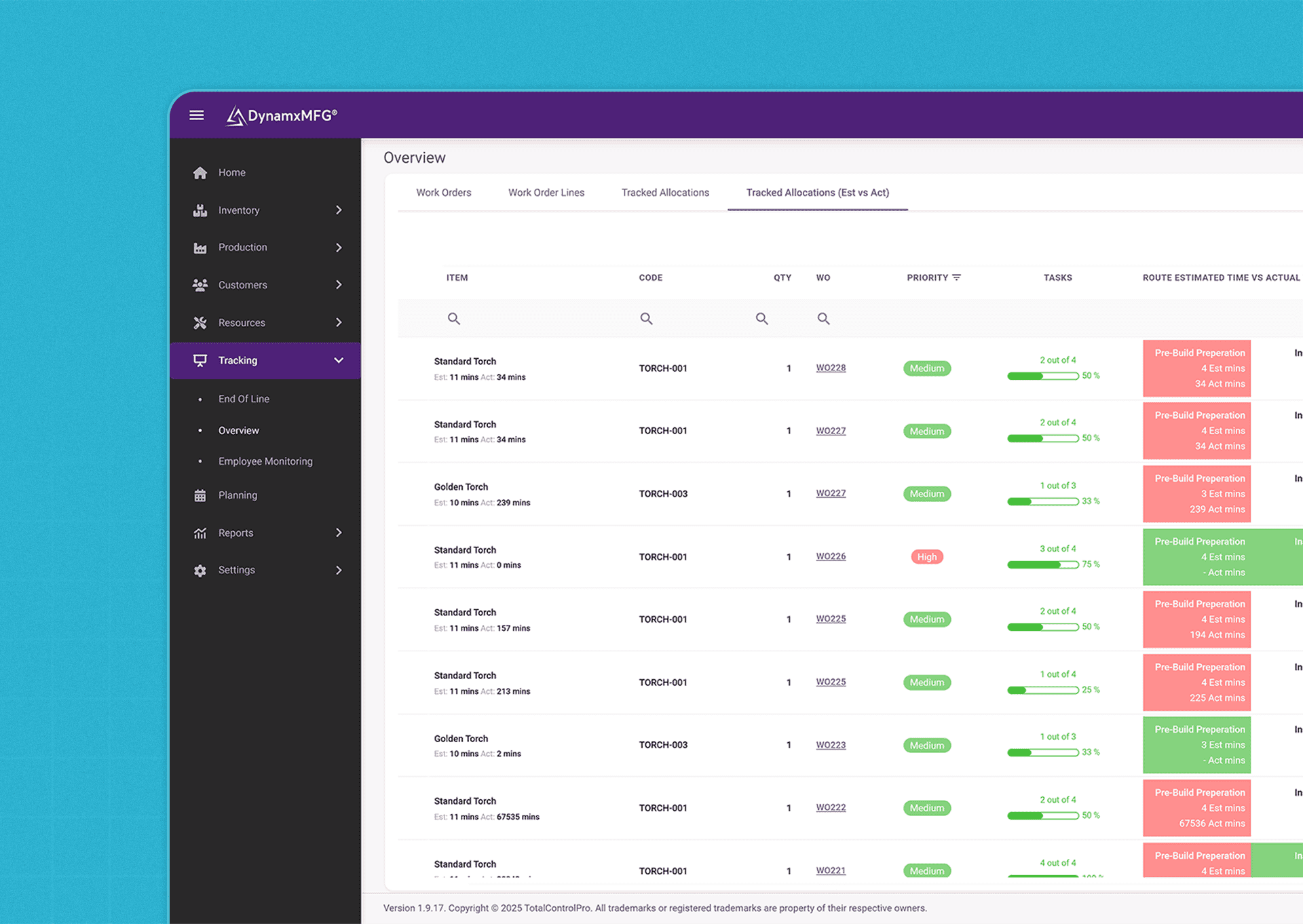Select the Home icon in sidebar

tap(200, 172)
